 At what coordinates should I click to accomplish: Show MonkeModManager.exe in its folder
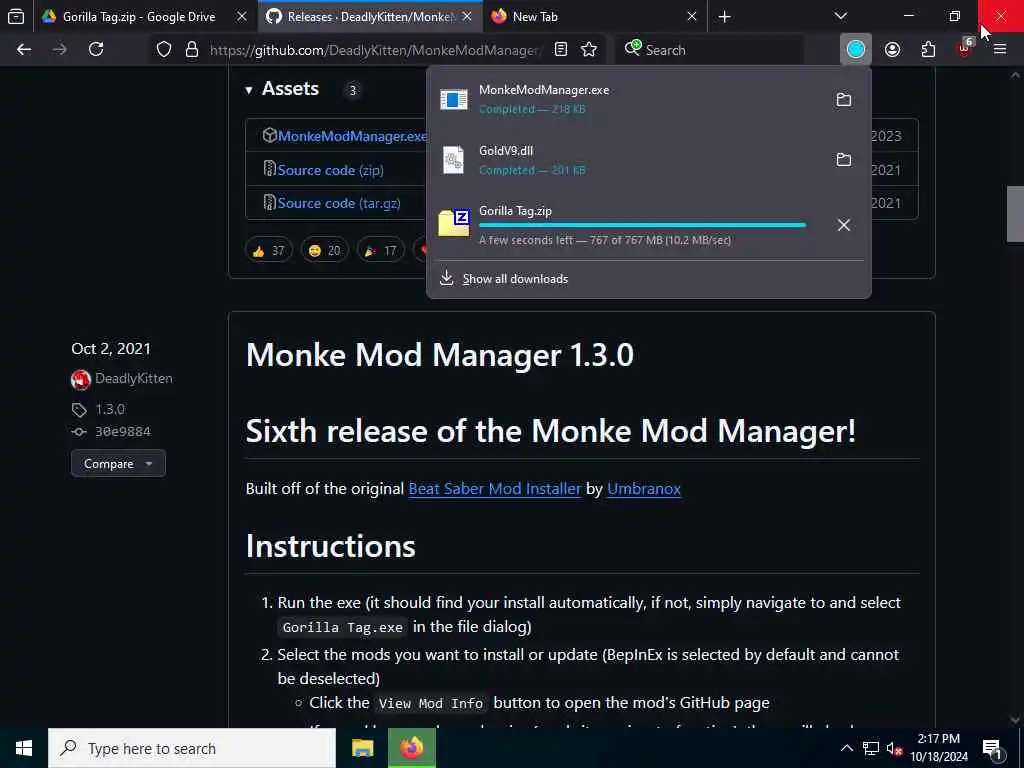pos(844,99)
